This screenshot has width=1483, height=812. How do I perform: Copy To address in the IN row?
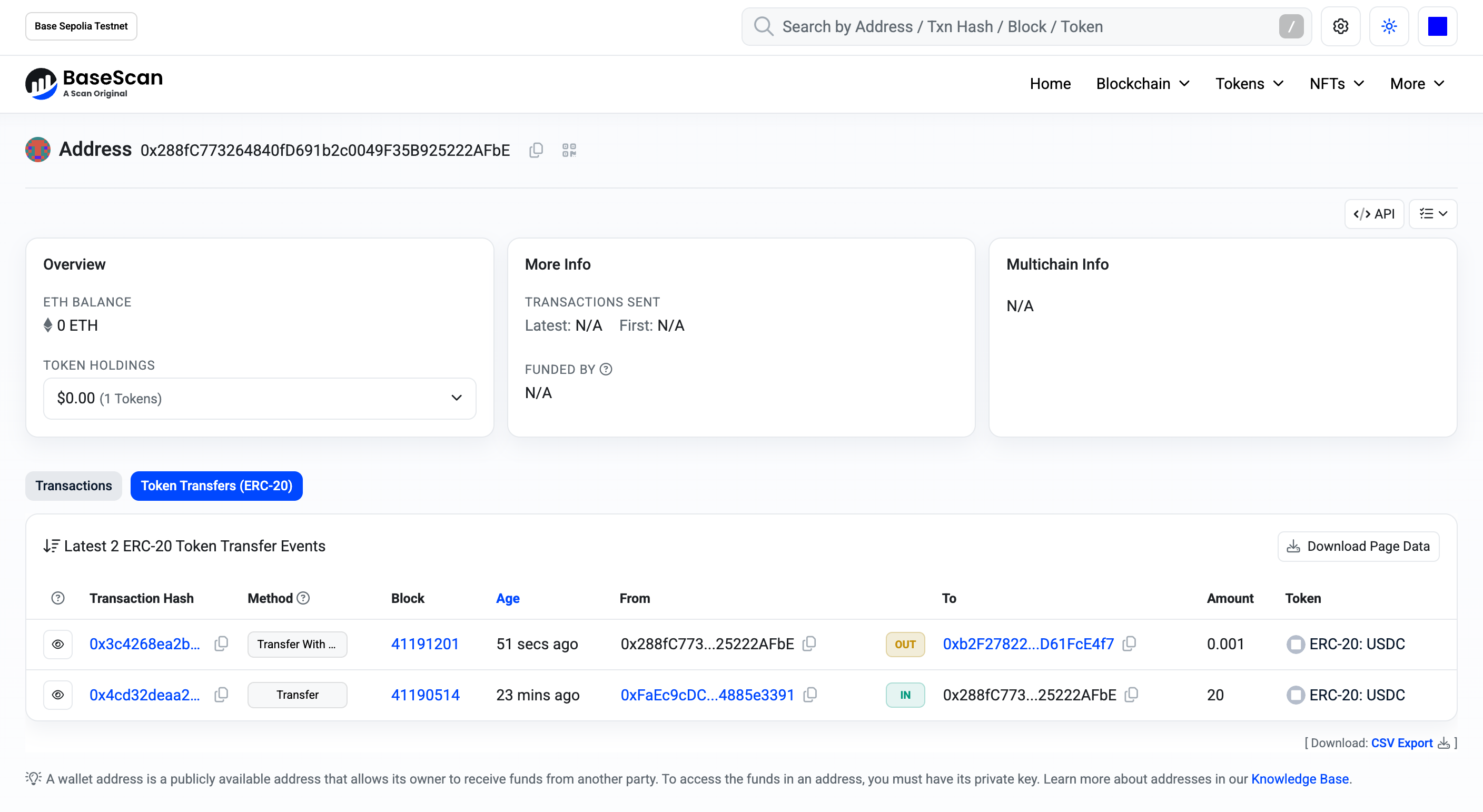[x=1131, y=694]
